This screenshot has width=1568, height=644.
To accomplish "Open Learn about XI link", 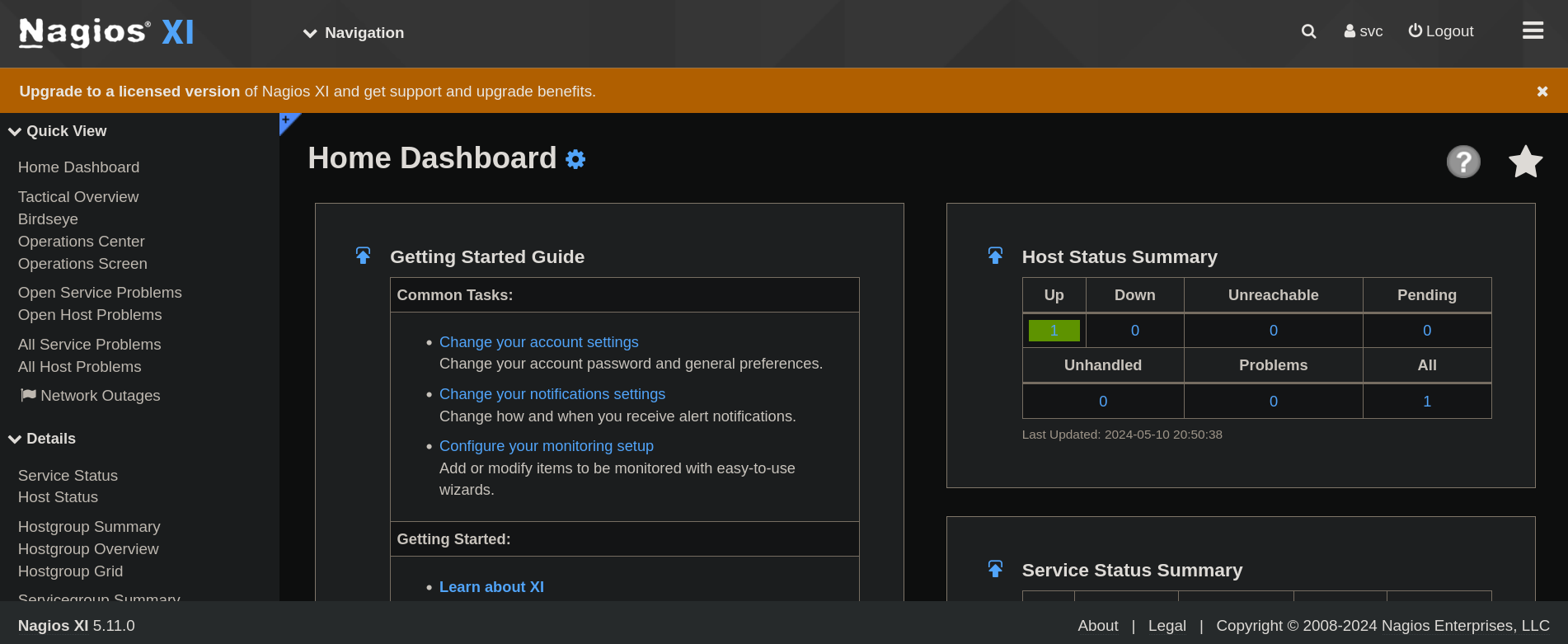I will [491, 587].
